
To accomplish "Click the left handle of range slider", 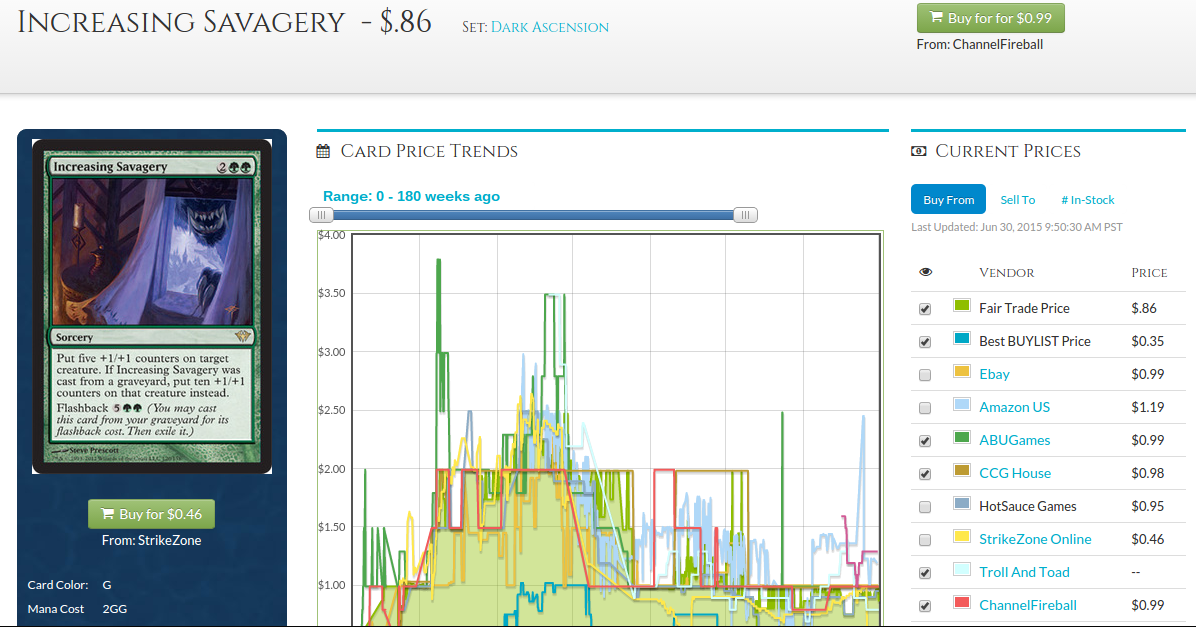I will (321, 215).
